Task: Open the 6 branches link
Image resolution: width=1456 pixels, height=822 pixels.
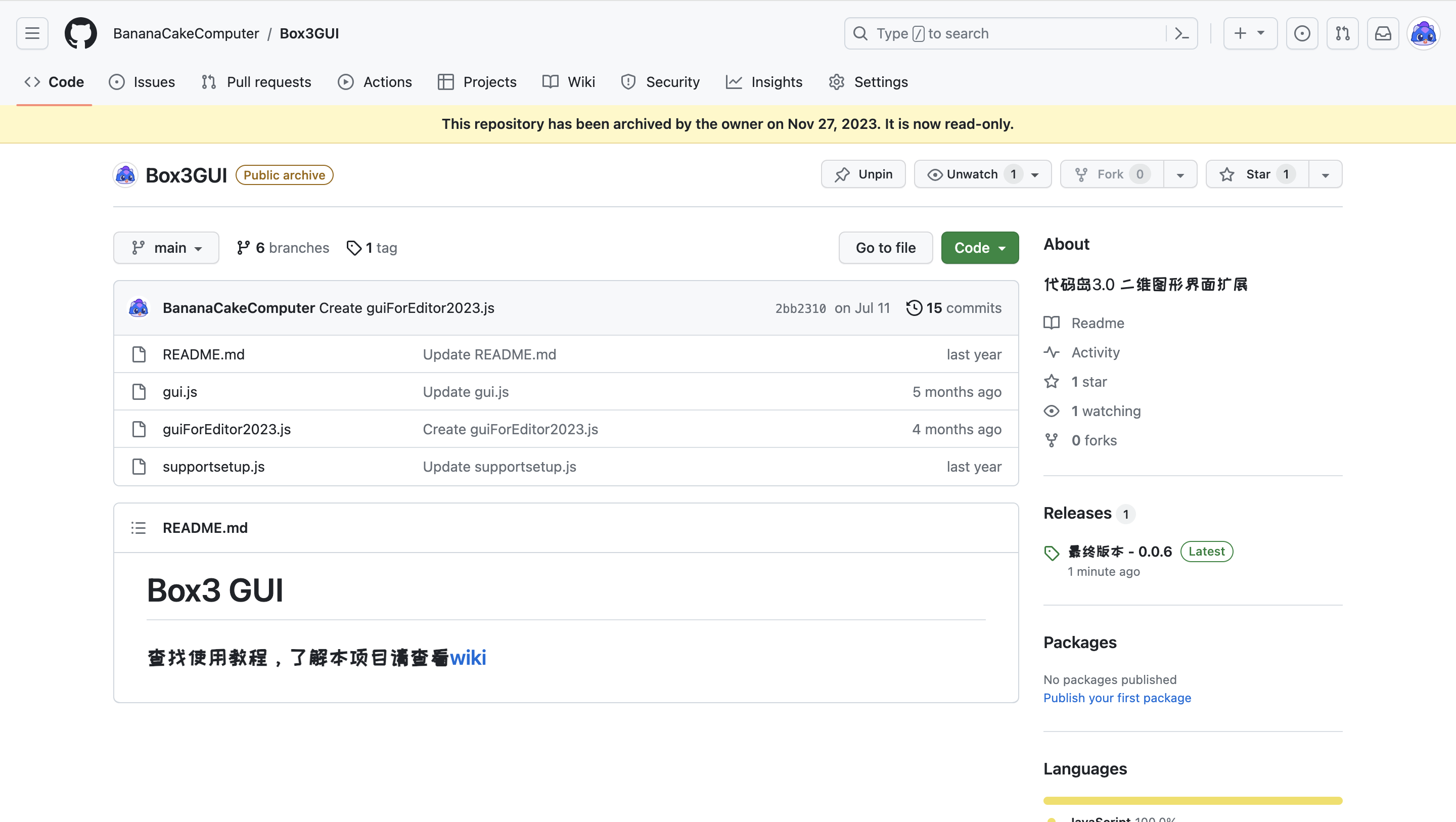Action: click(283, 248)
